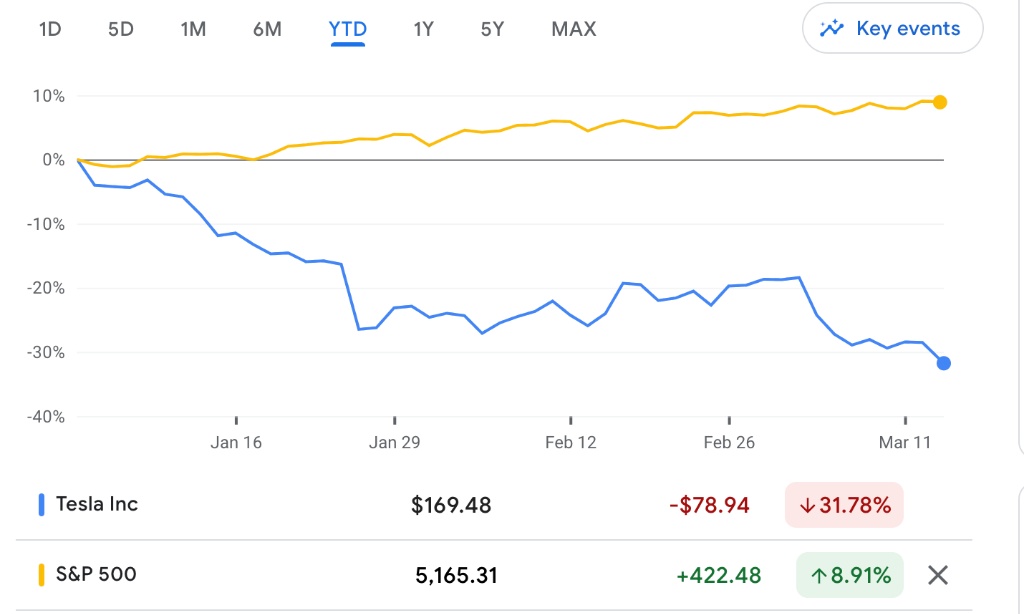Image resolution: width=1024 pixels, height=614 pixels.
Task: Remove S&P 500 comparison with X icon
Action: (x=937, y=575)
